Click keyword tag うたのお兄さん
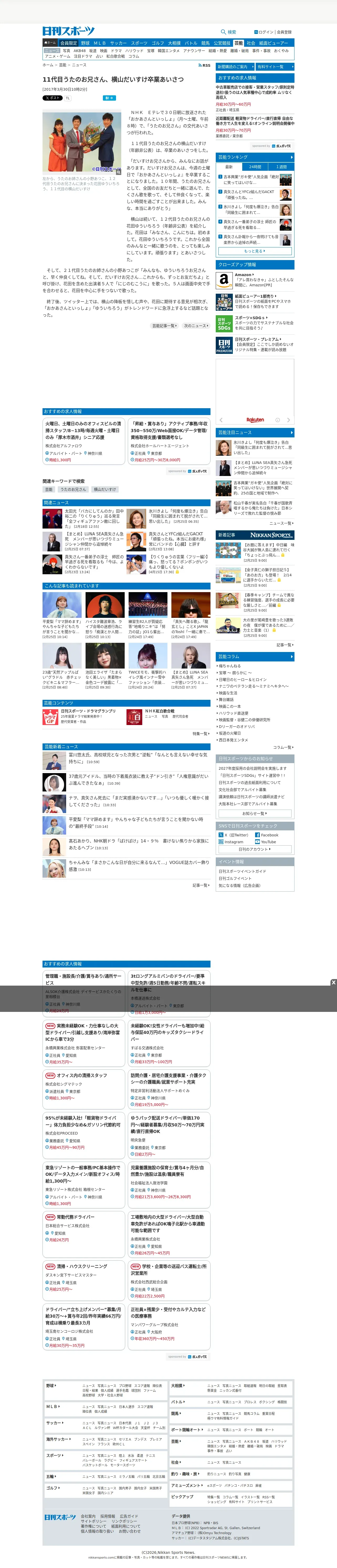Screen dimensions: 337x1568 (x=73, y=489)
